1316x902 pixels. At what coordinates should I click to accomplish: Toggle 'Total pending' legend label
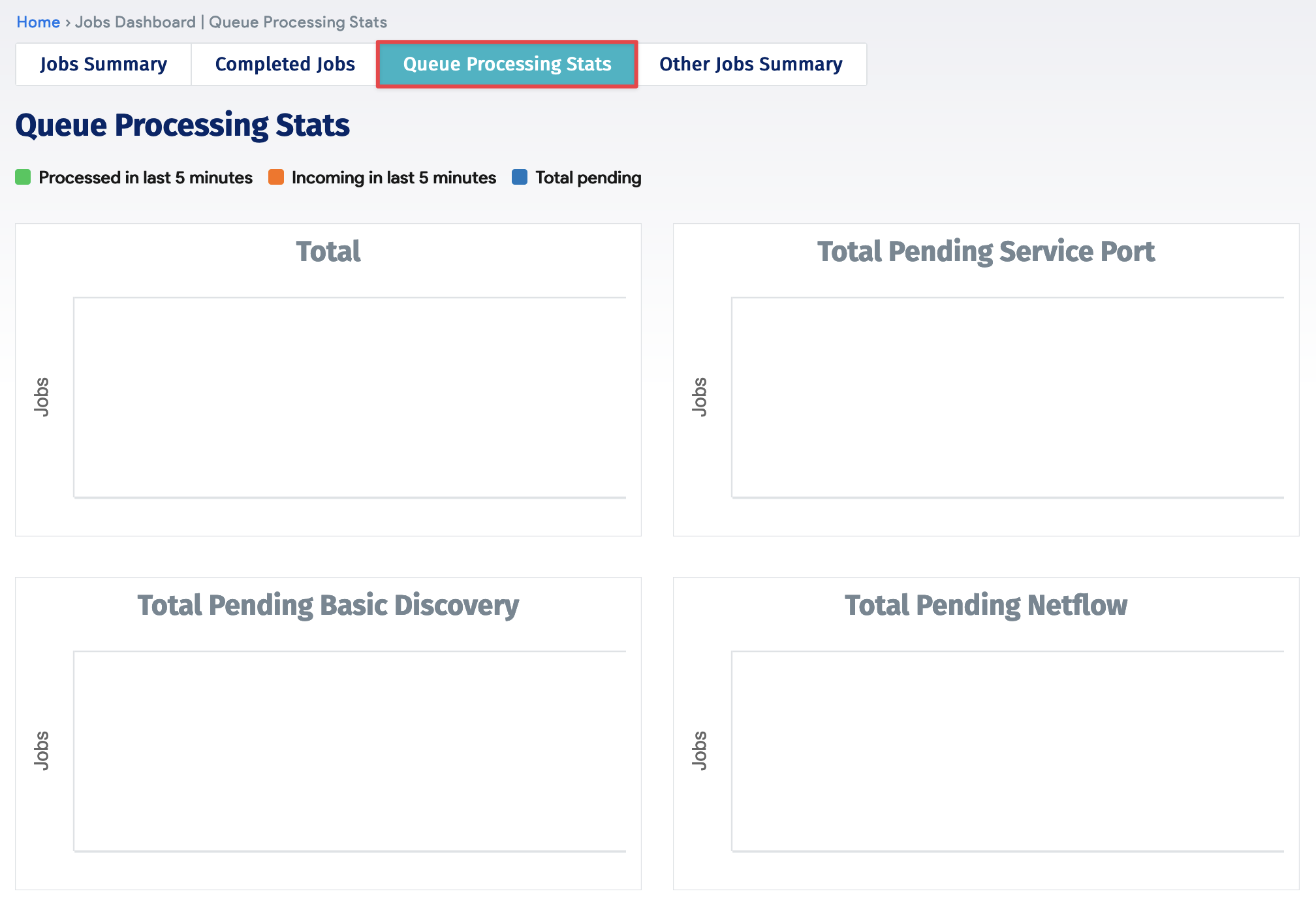(588, 178)
